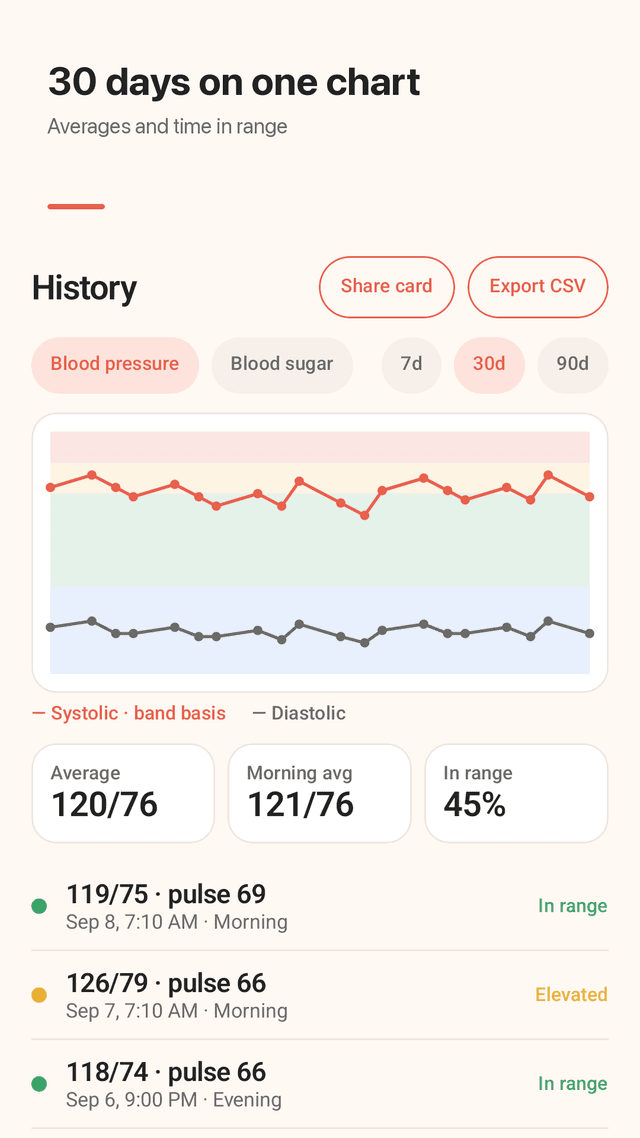Click green status dot for Sep 6
640x1138 pixels.
(39, 1084)
